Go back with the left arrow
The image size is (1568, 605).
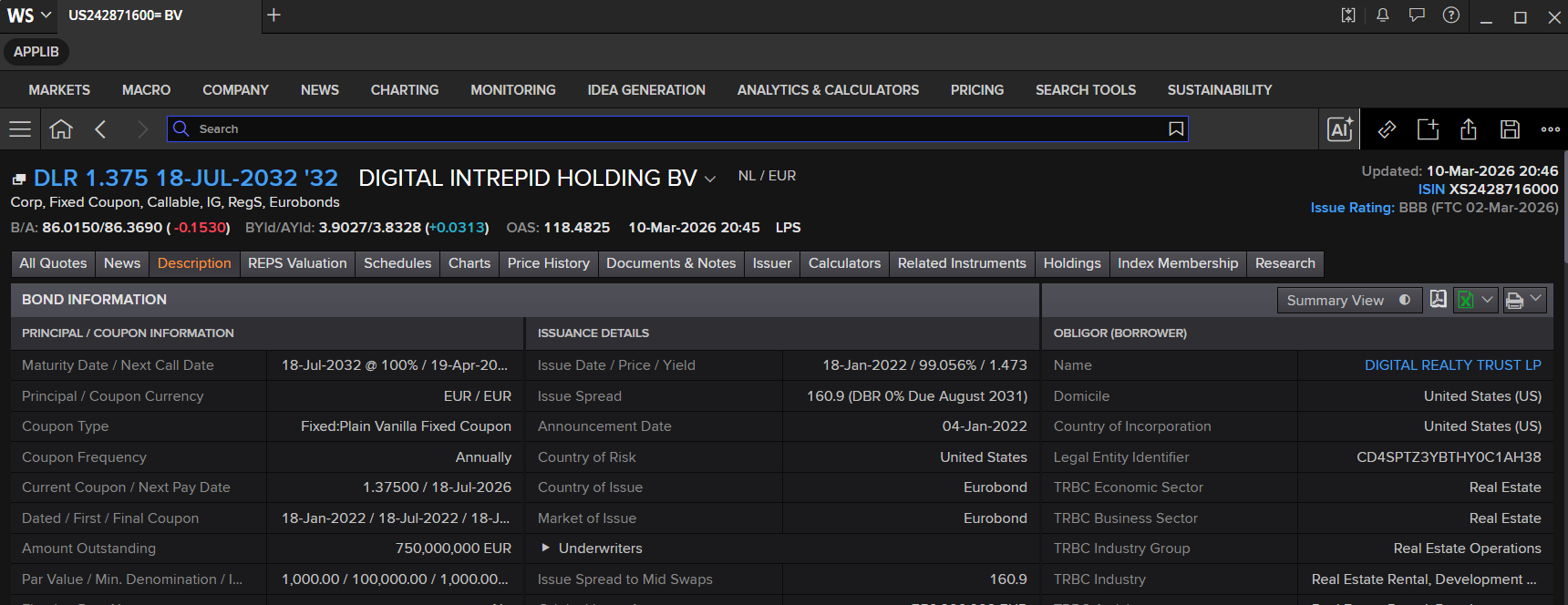tap(101, 129)
